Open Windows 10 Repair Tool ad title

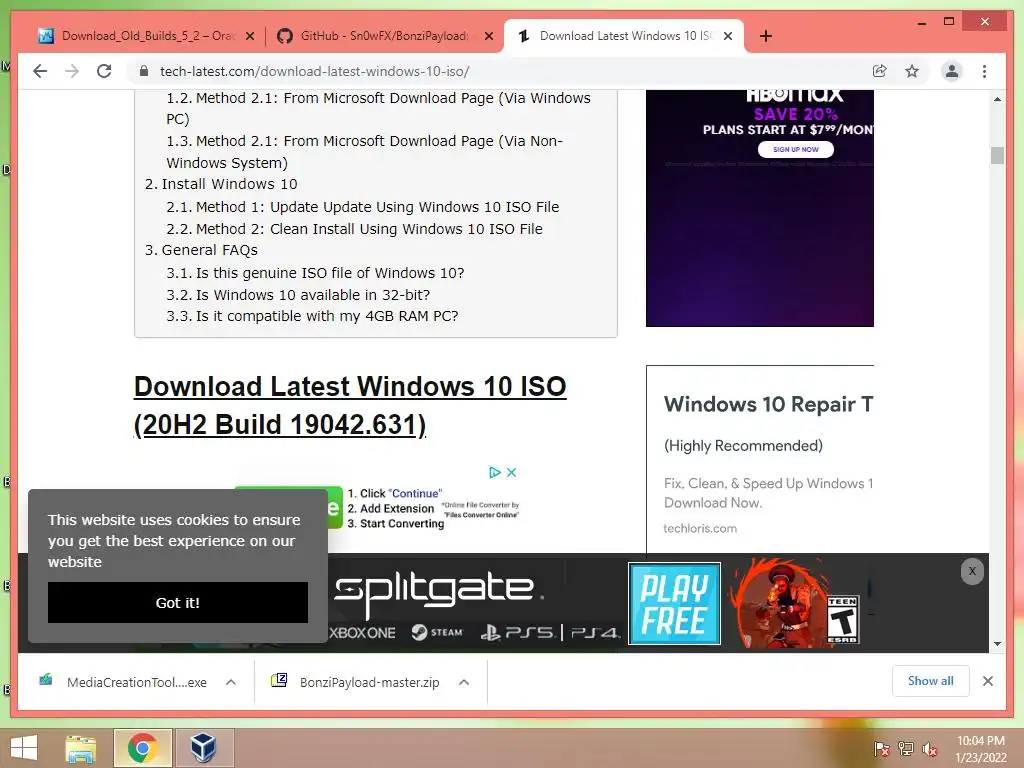pyautogui.click(x=768, y=404)
